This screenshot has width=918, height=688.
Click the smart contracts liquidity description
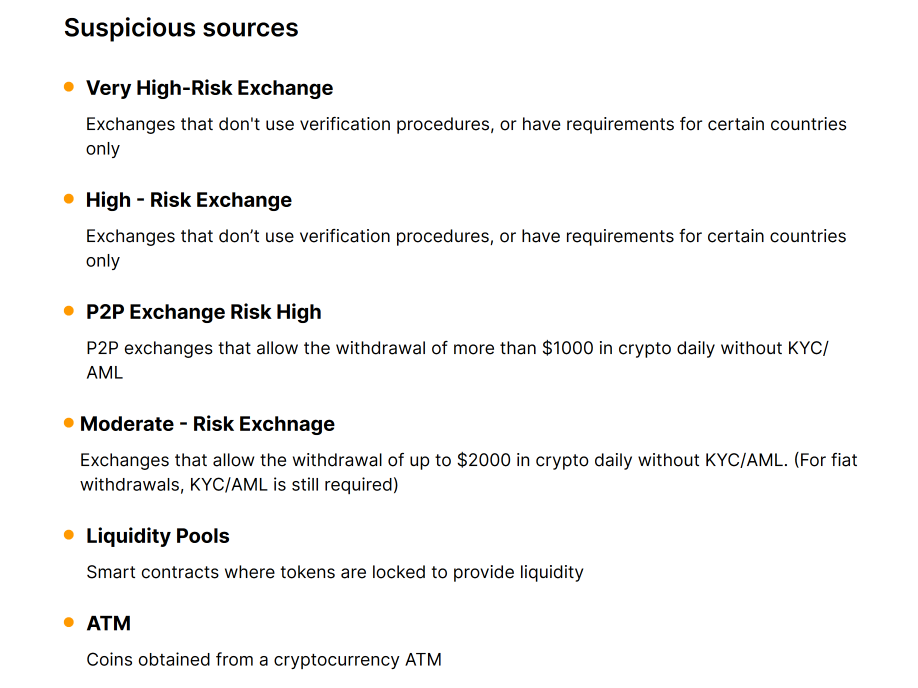pyautogui.click(x=335, y=573)
